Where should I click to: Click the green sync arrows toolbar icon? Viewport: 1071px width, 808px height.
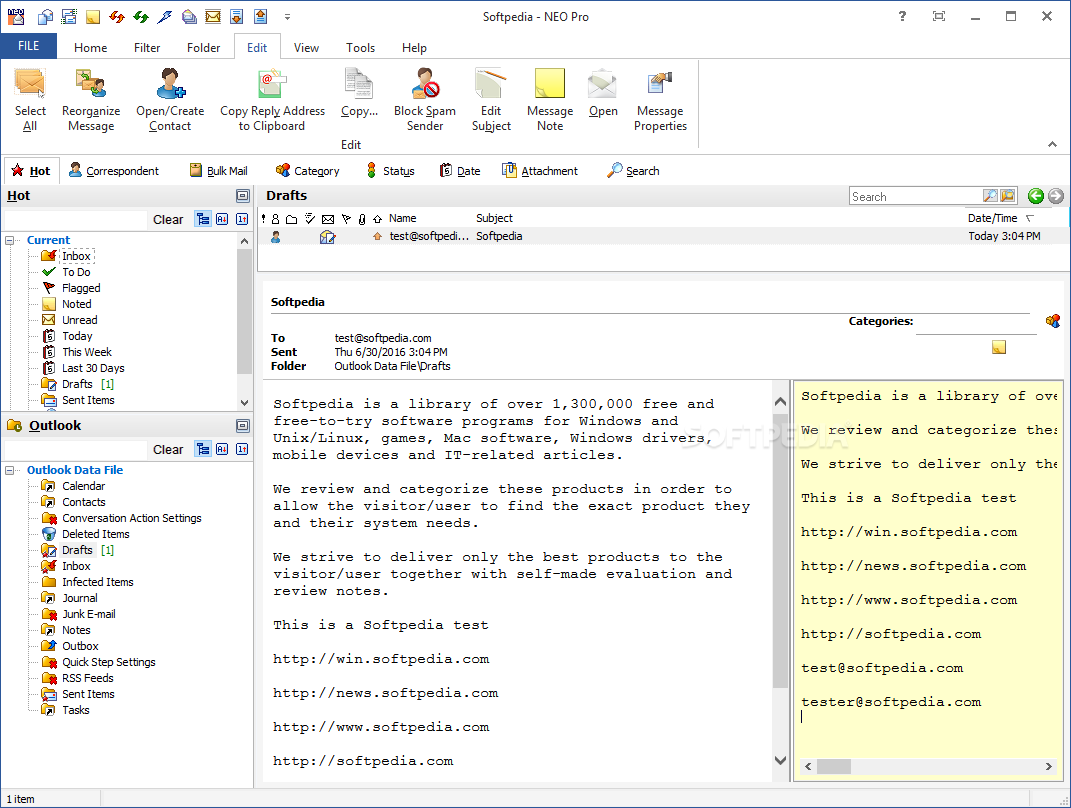(141, 16)
